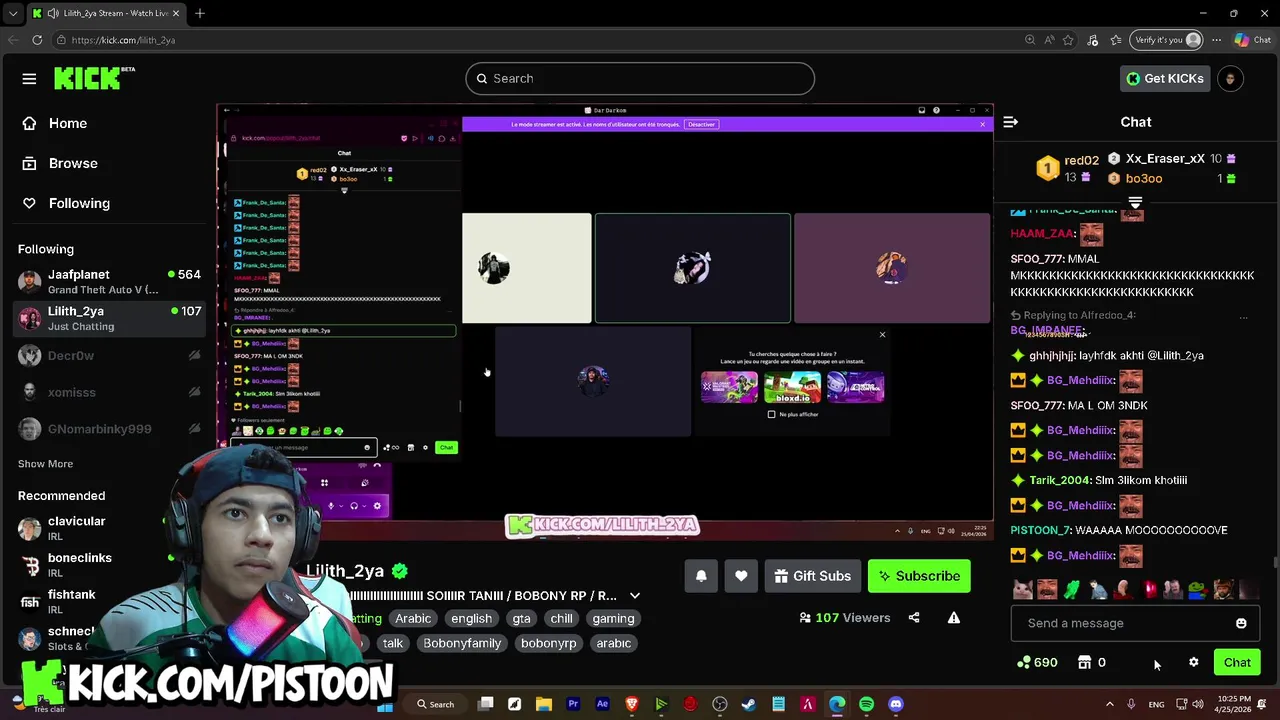Image resolution: width=1280 pixels, height=720 pixels.
Task: Open the Favorites list icon
Action: click(x=1115, y=40)
